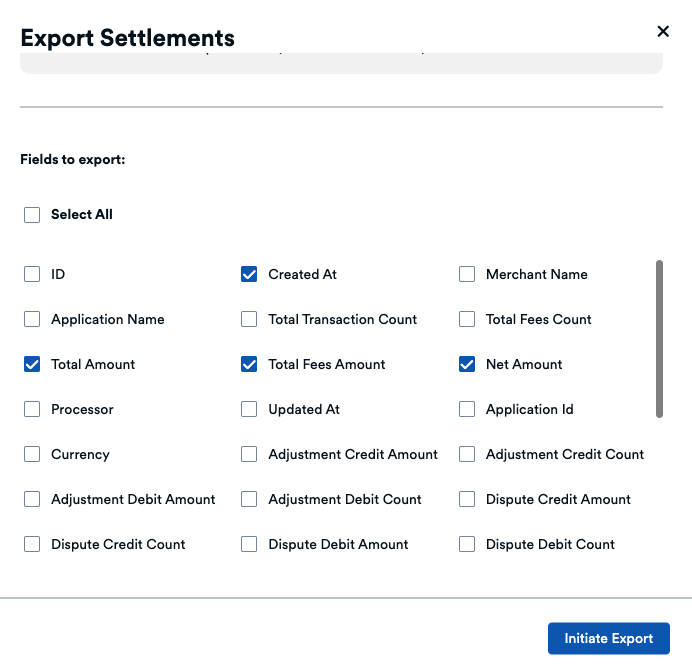Enable Application Name field export
The height and width of the screenshot is (667, 692).
pyautogui.click(x=32, y=319)
